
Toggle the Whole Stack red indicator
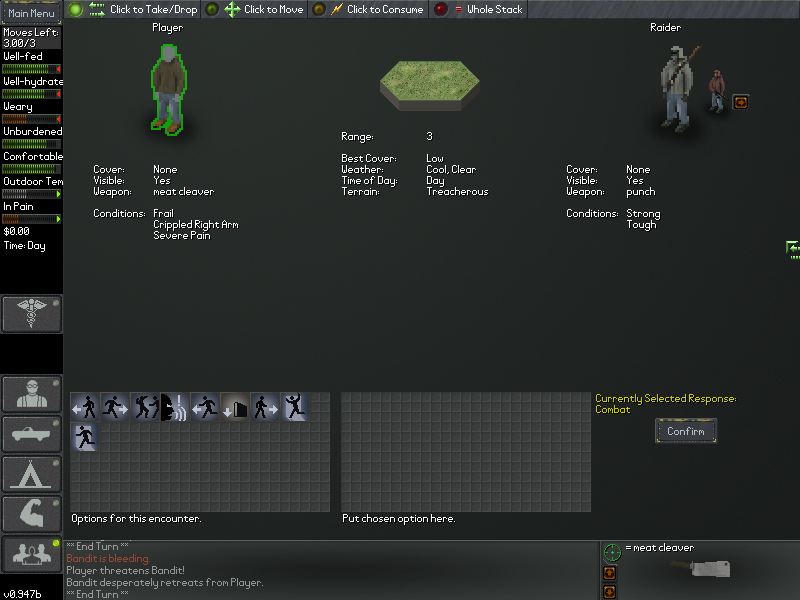point(441,9)
